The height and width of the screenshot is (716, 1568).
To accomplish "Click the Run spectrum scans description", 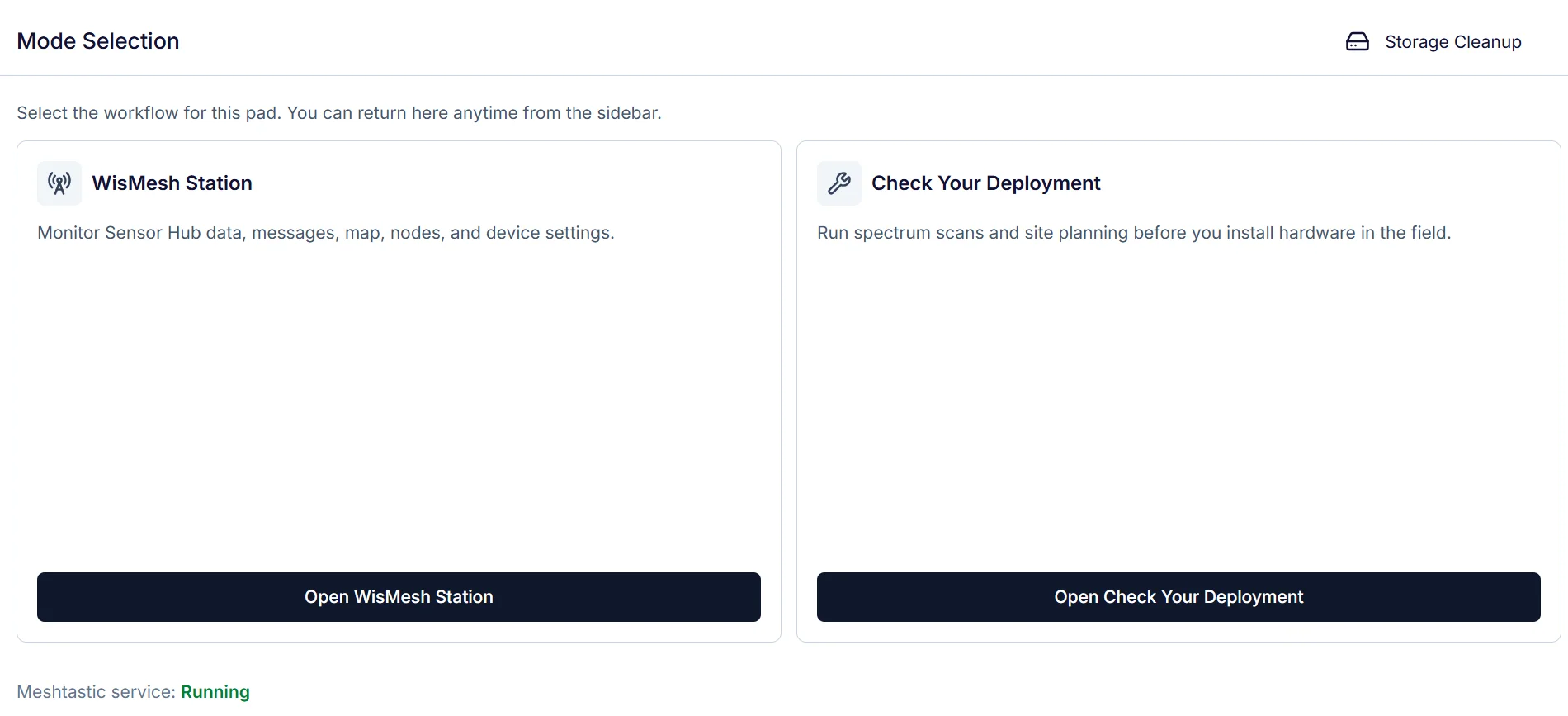I will tap(1134, 233).
